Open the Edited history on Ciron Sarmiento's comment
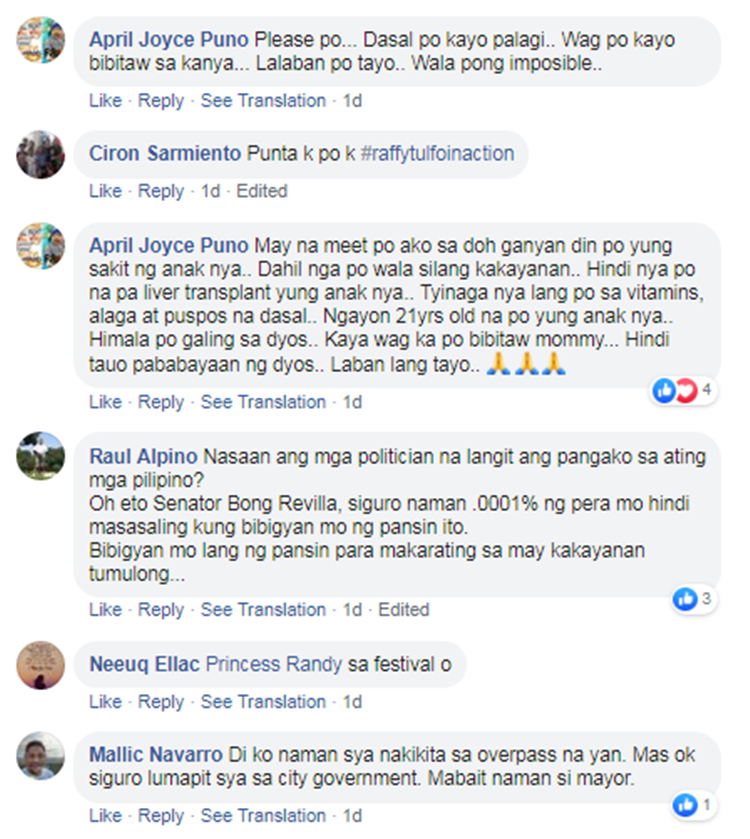Screen dimensions: 750x839 coord(262,191)
